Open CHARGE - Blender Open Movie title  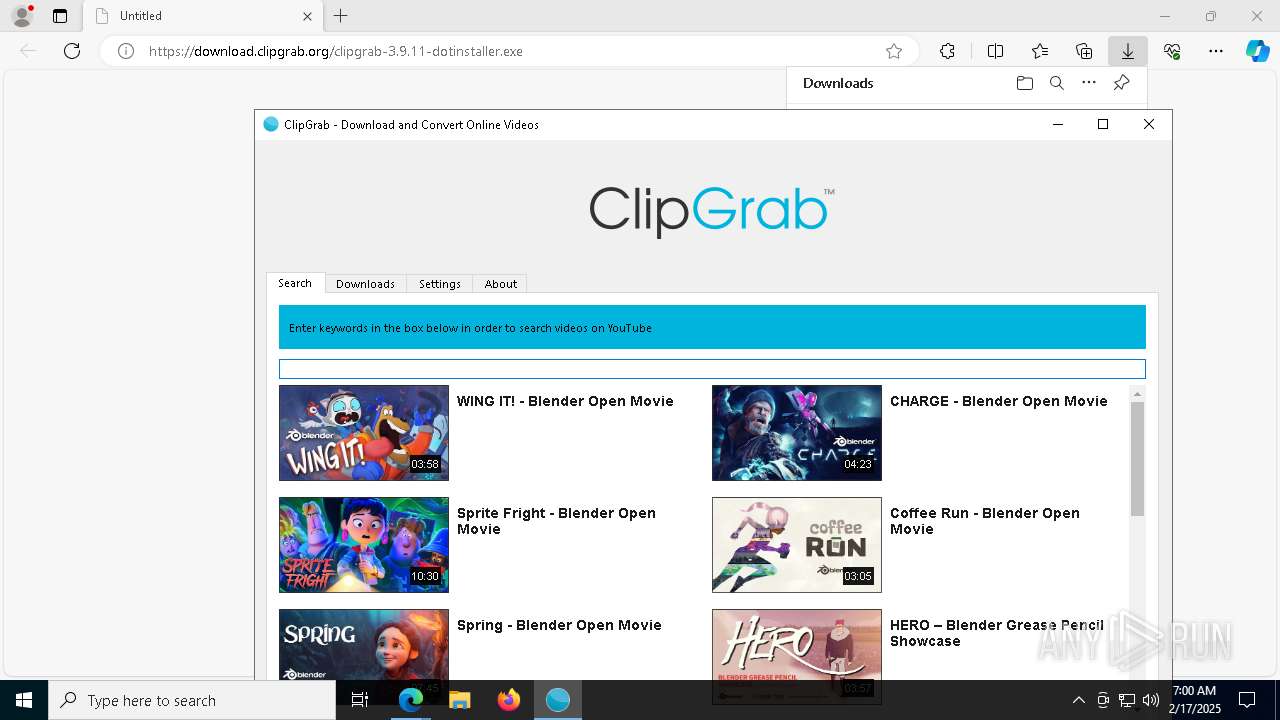click(999, 401)
